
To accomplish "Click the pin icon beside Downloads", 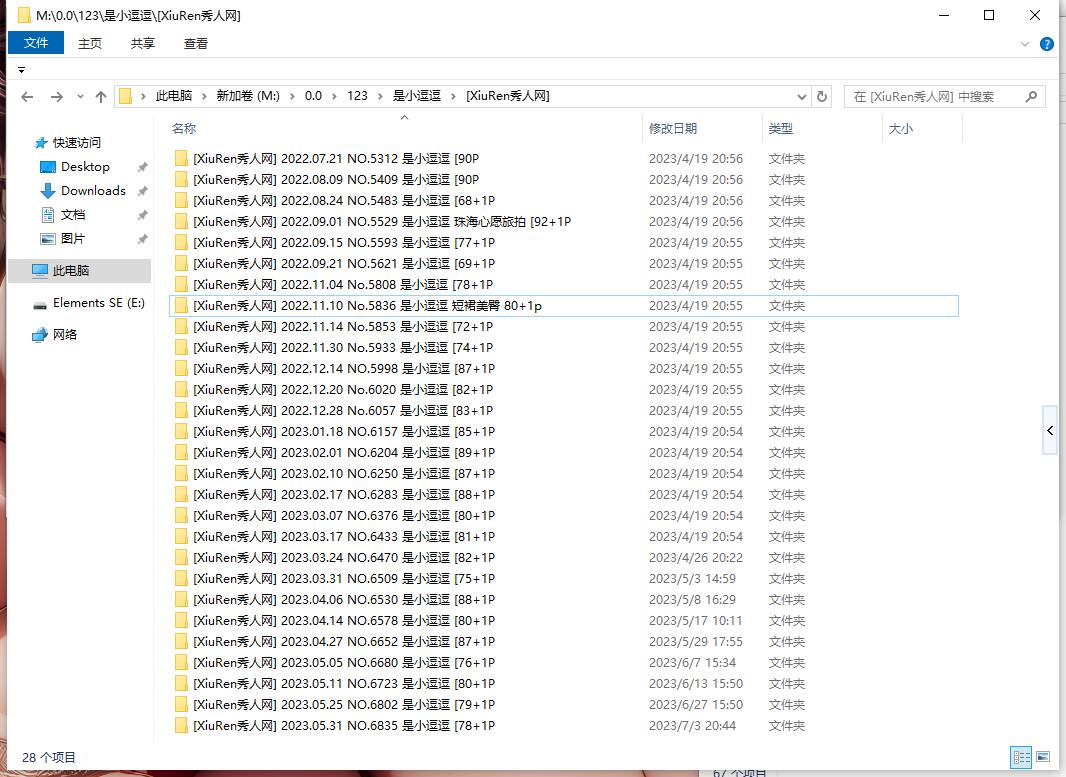I will click(142, 191).
